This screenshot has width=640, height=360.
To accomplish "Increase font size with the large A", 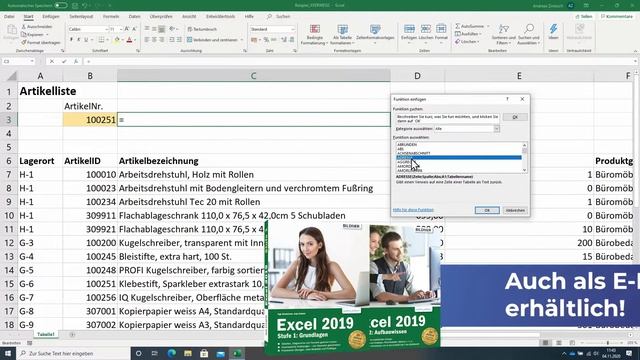I will [x=127, y=29].
